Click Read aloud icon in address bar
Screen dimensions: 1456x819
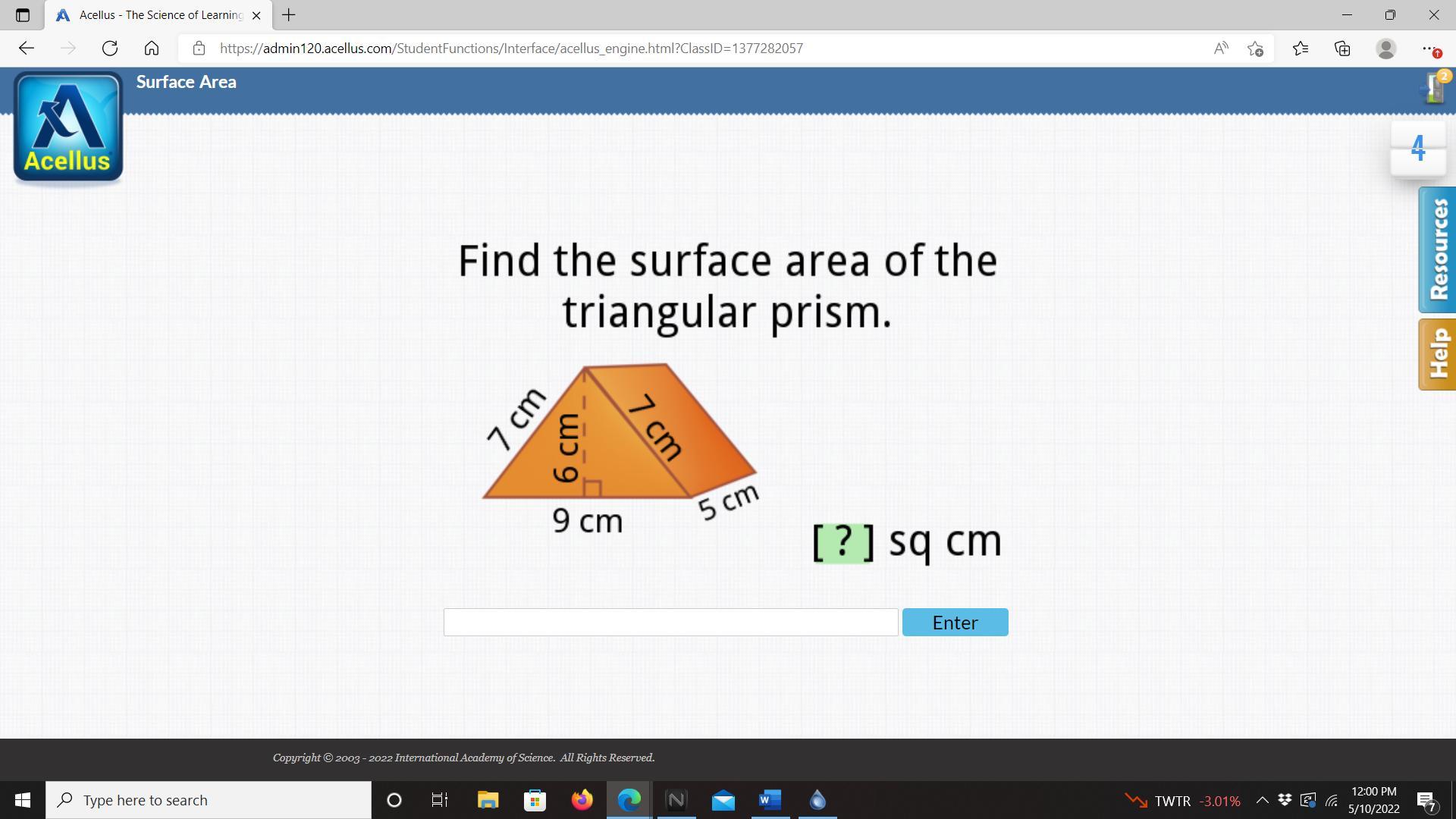[1220, 49]
